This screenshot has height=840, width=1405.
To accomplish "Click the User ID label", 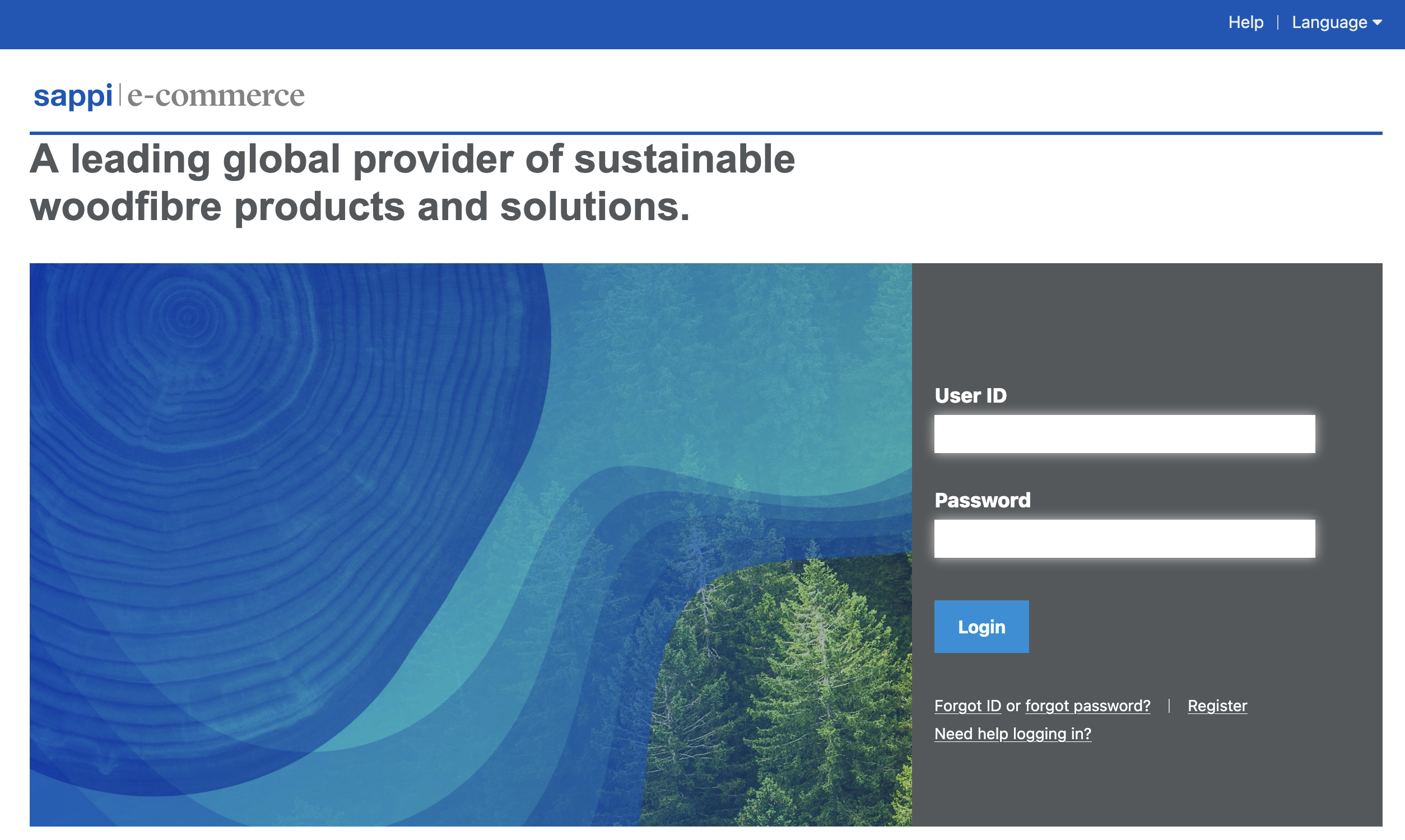I will (x=970, y=396).
